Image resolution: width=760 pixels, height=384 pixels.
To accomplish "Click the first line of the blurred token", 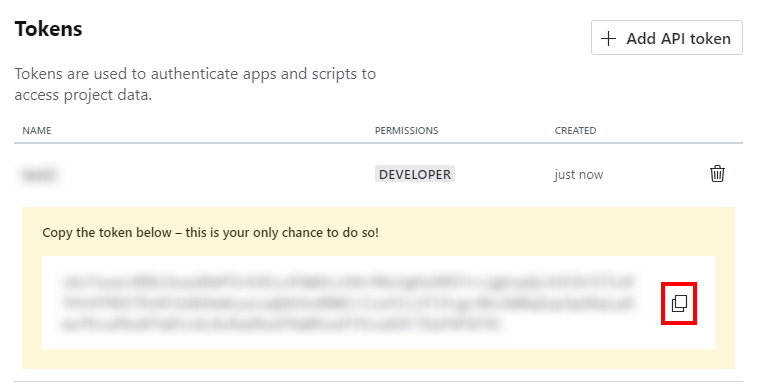I will click(x=348, y=282).
